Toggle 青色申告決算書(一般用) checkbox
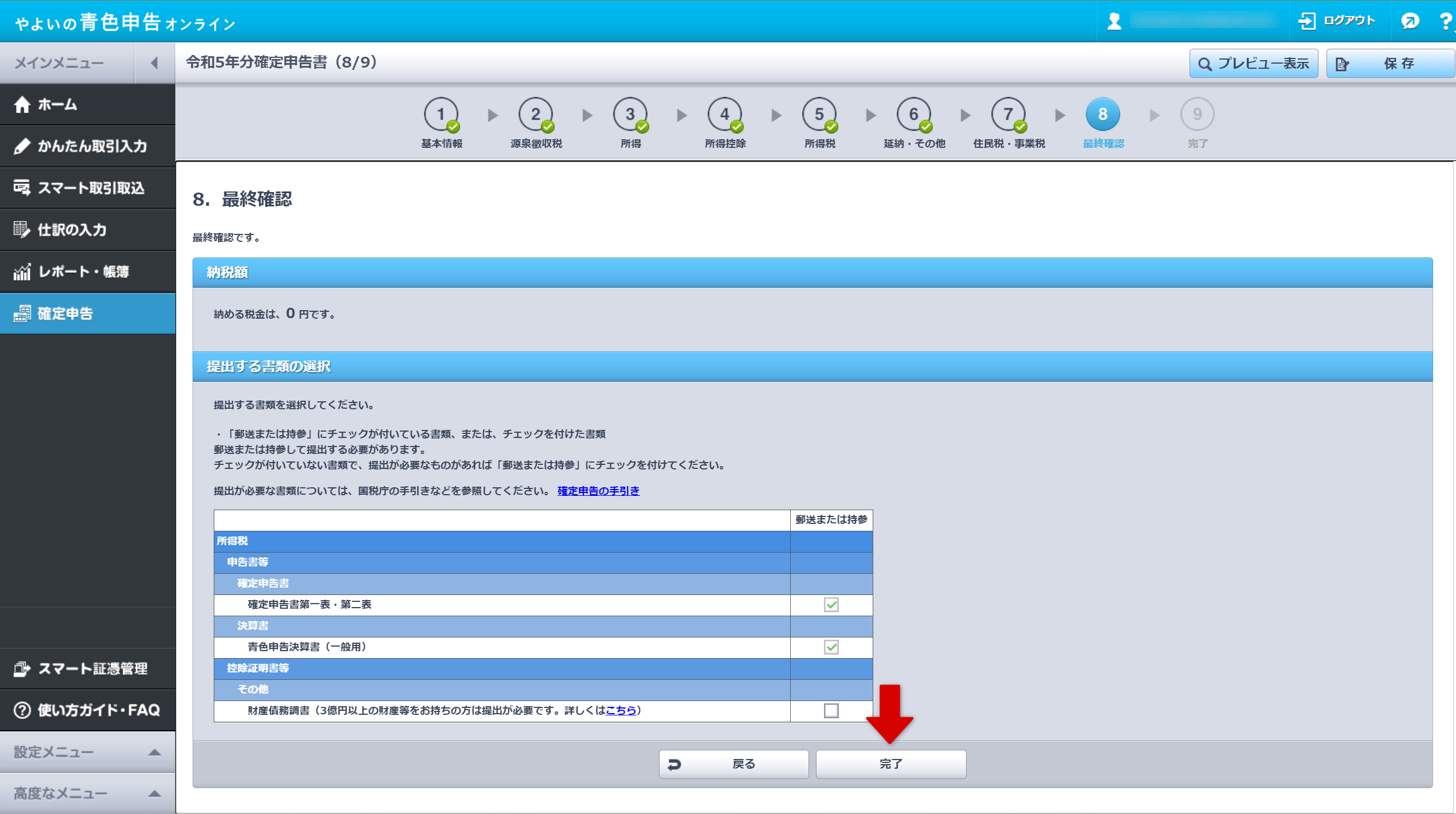The height and width of the screenshot is (814, 1456). click(831, 647)
